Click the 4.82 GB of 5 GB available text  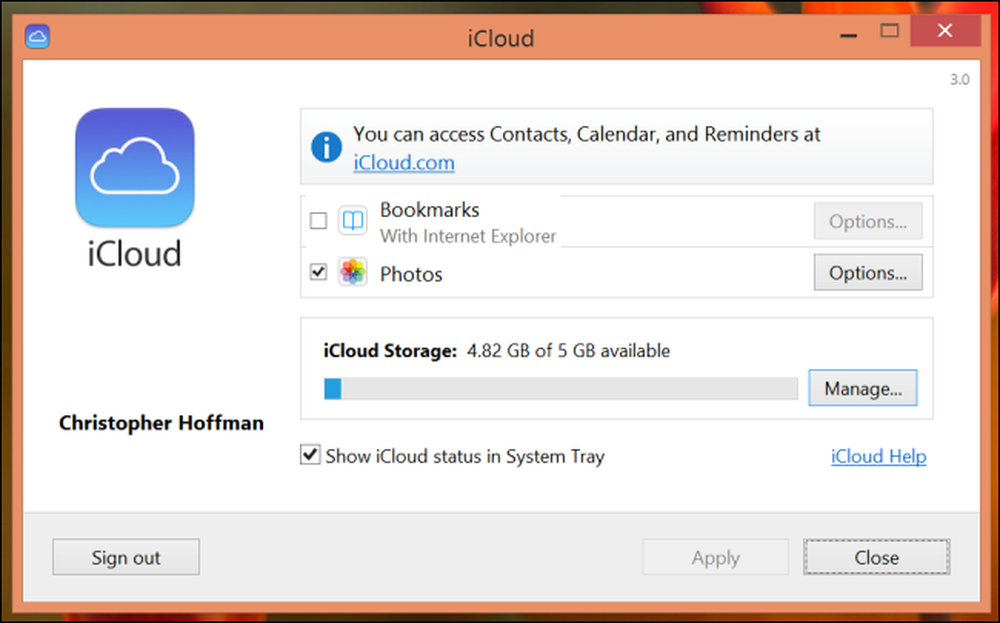(568, 351)
